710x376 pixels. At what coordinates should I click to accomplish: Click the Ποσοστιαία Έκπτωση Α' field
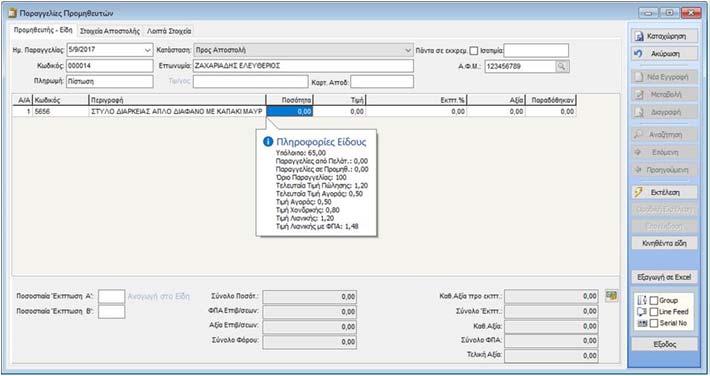point(111,296)
